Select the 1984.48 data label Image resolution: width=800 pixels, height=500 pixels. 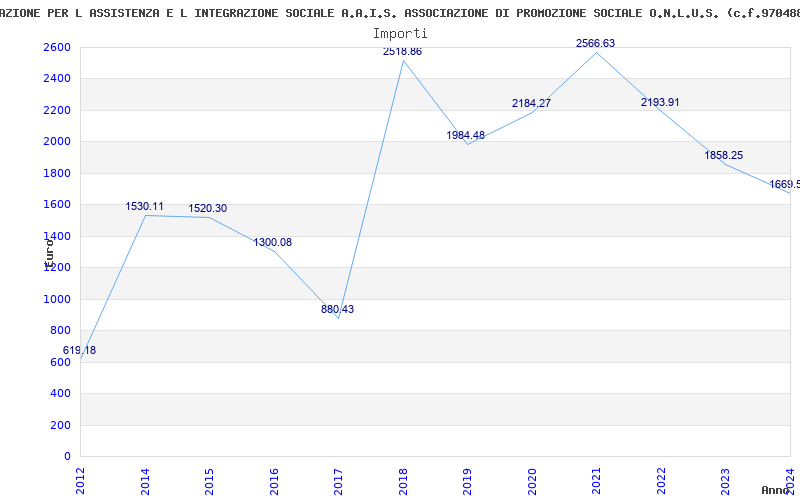pyautogui.click(x=466, y=135)
